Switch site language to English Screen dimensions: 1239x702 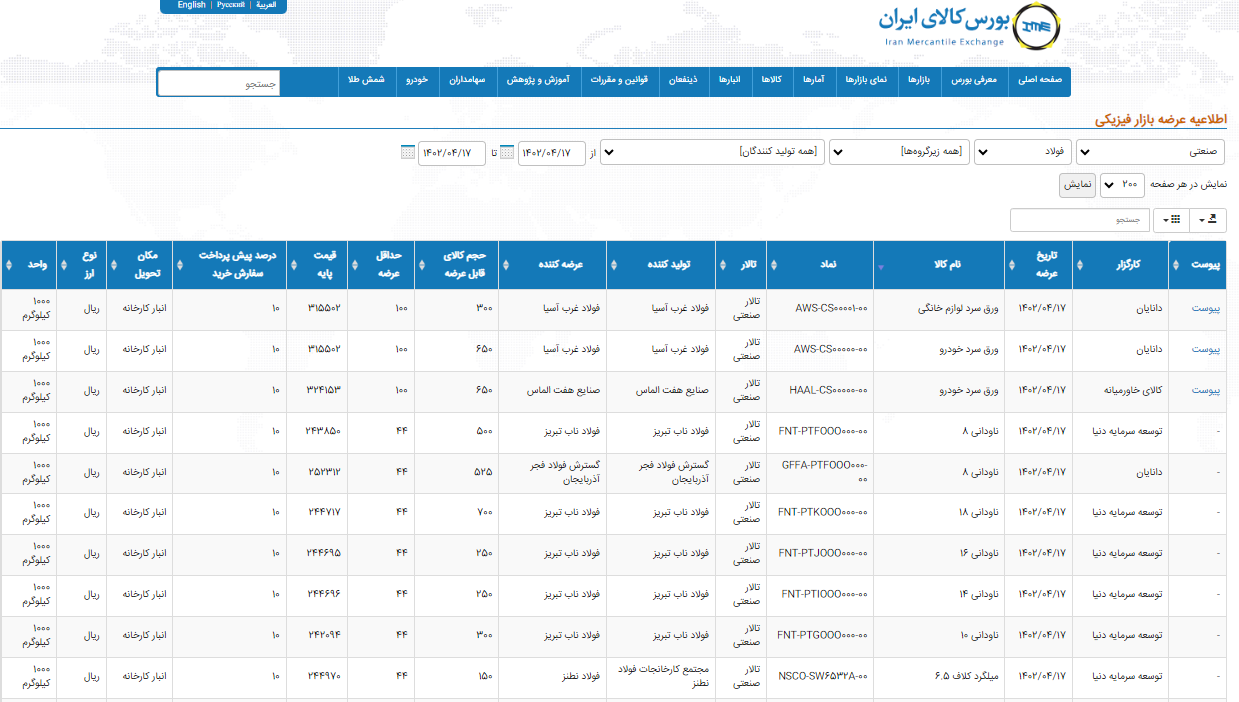pos(191,5)
